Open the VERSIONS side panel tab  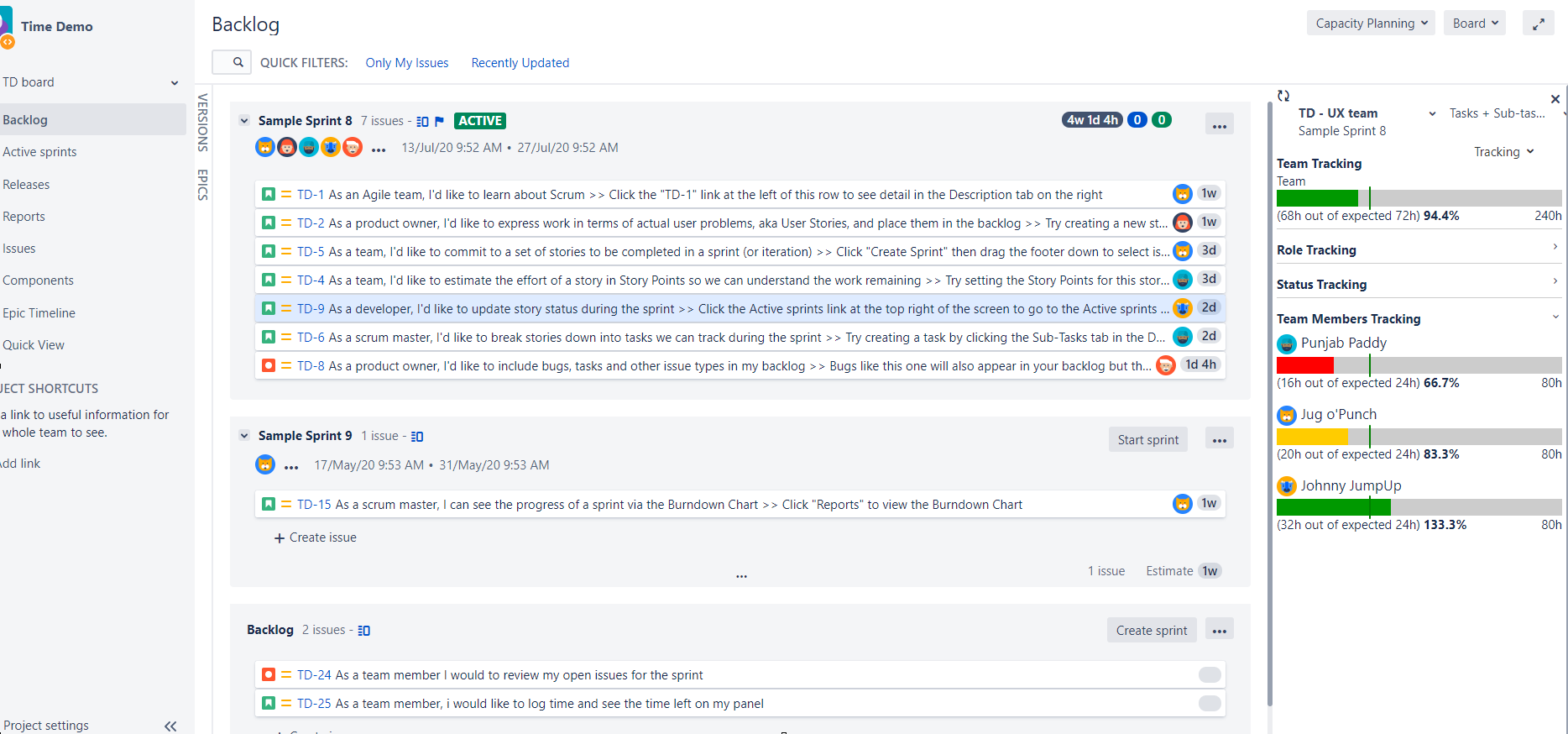[202, 123]
